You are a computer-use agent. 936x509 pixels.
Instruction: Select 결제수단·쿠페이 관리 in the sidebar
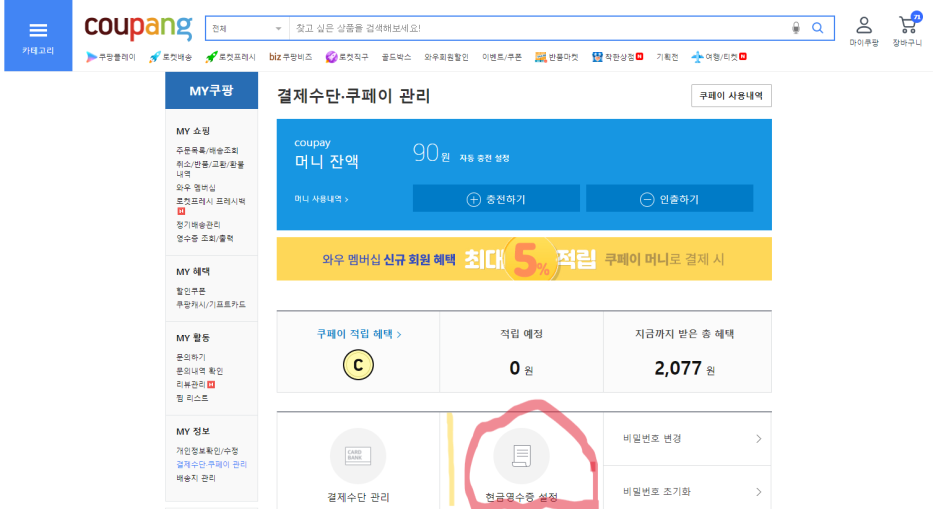(x=211, y=464)
